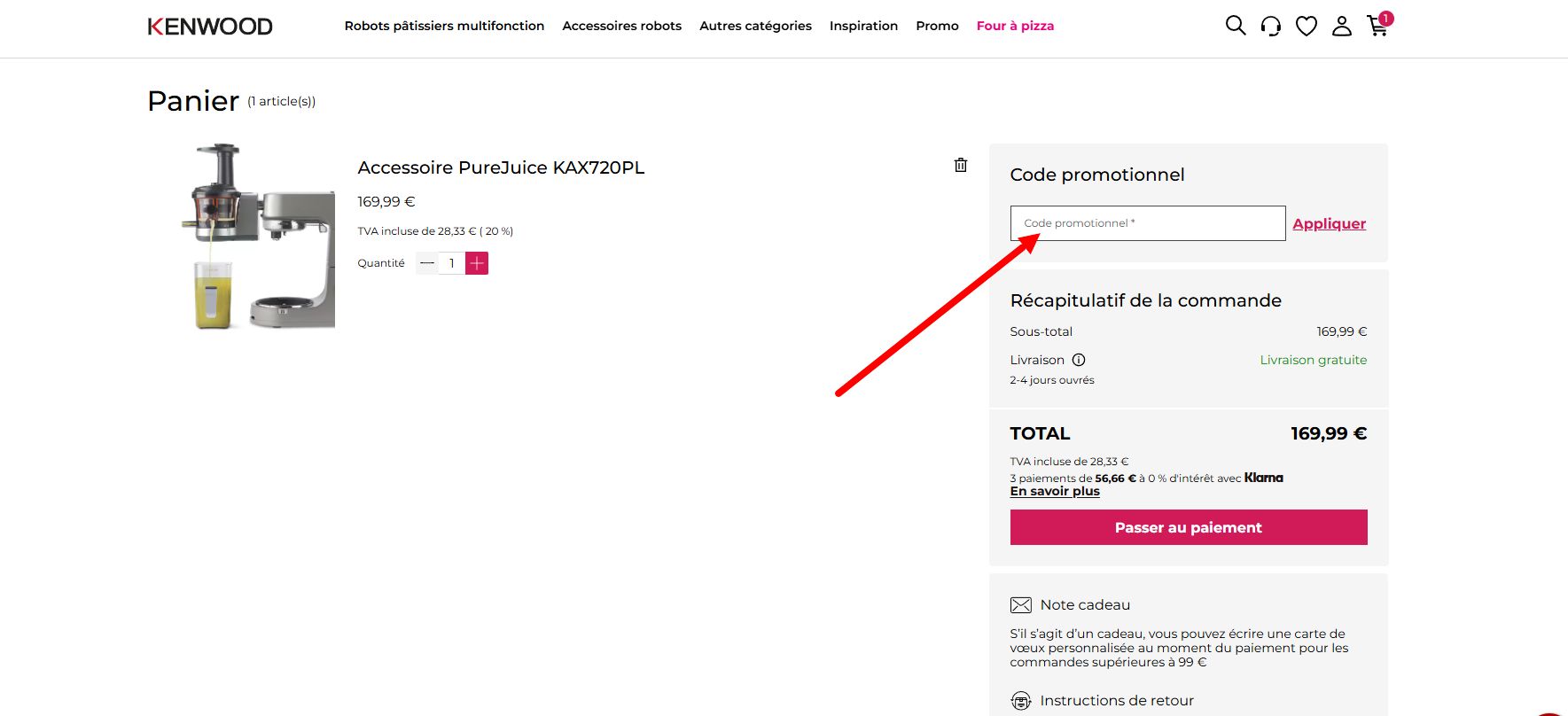The width and height of the screenshot is (1568, 716).
Task: Expand the Autres catégories menu
Action: pos(755,26)
